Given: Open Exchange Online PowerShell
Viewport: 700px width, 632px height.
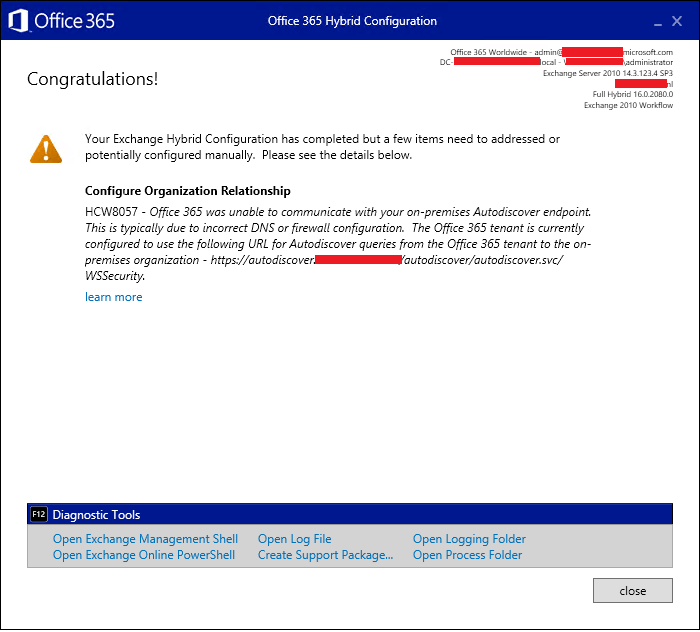Looking at the screenshot, I should 144,555.
